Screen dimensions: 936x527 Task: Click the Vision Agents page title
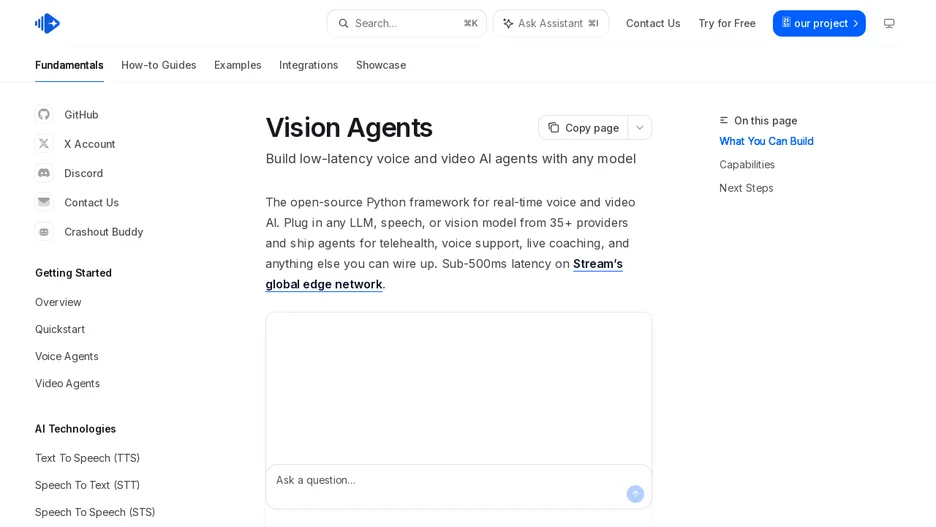(349, 128)
